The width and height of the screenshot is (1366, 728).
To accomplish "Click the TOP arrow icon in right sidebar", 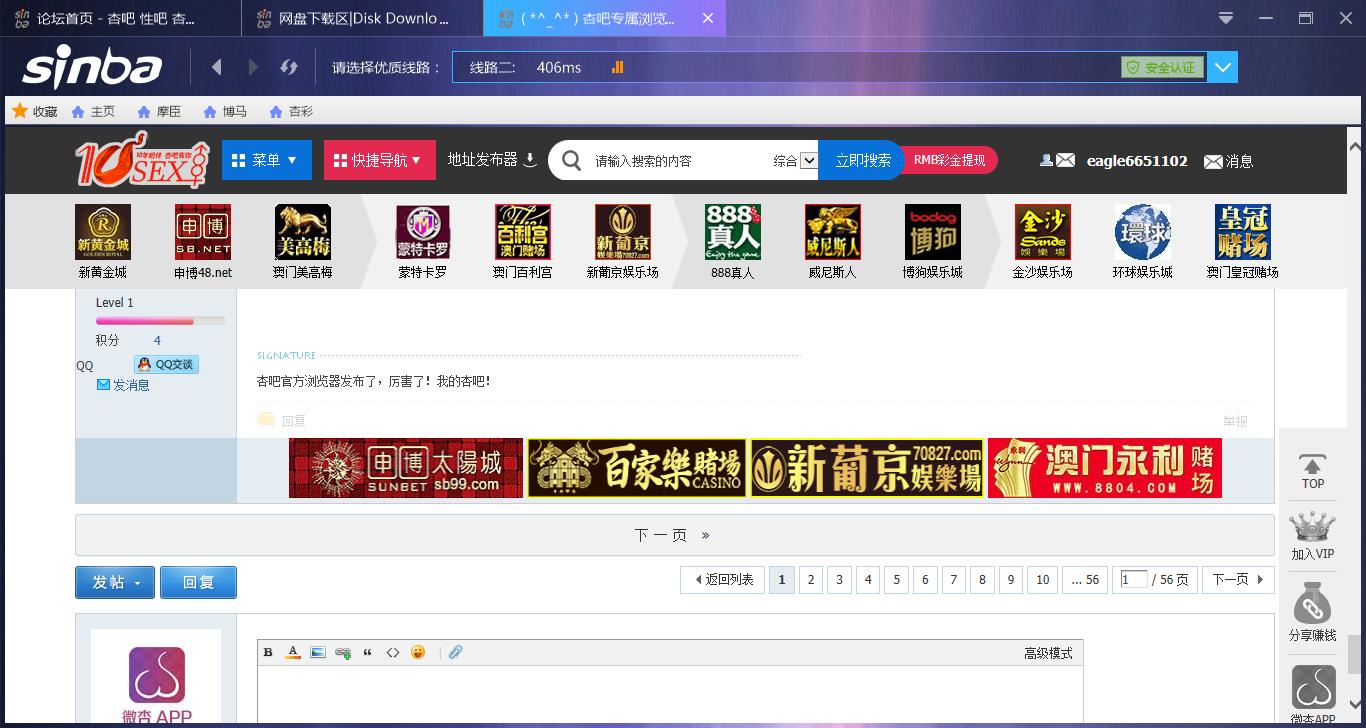I will point(1313,468).
